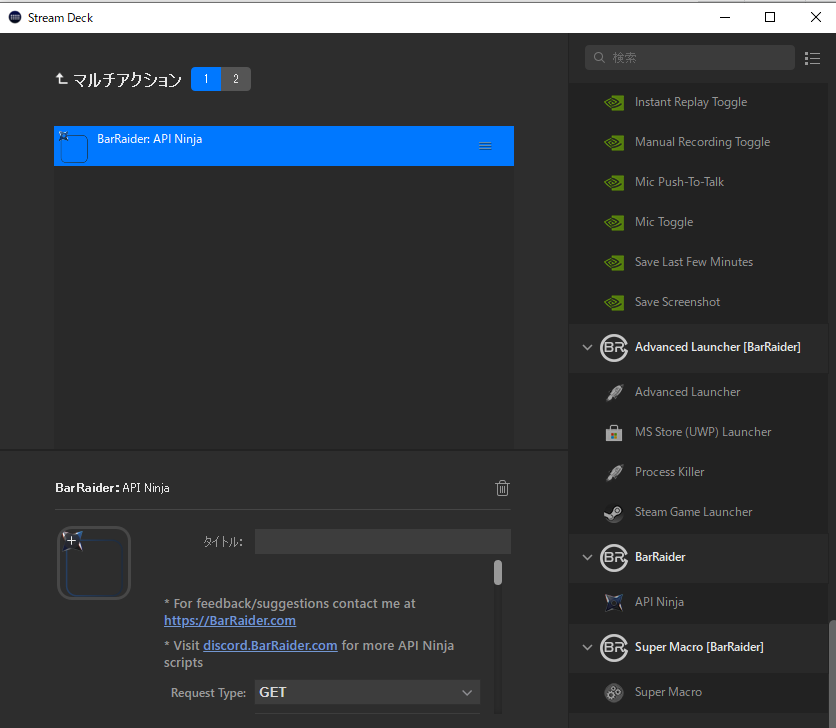Collapse the Advanced Launcher [BarRaider] category

click(587, 348)
